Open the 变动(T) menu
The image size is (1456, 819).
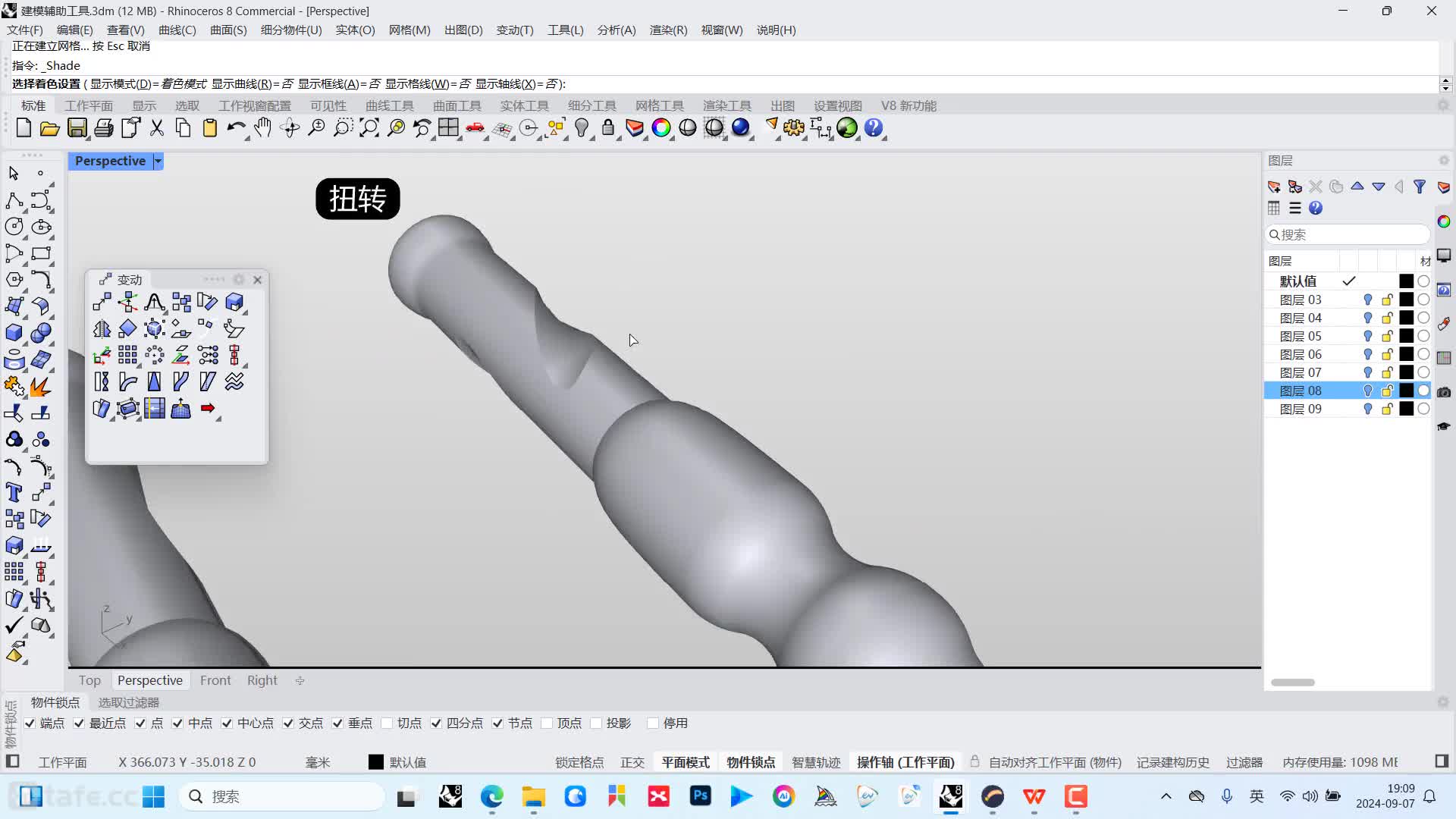[x=515, y=30]
